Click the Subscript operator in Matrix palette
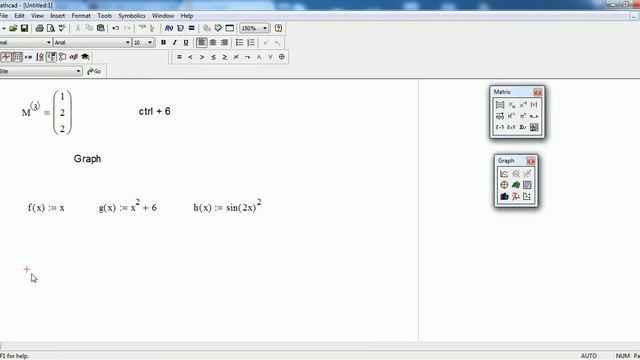 pos(511,105)
